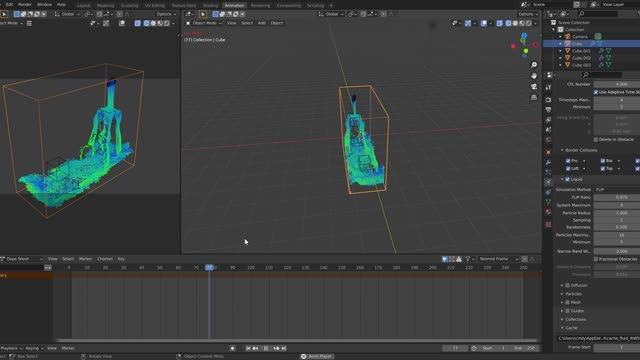The height and width of the screenshot is (360, 640).
Task: Open the Modifiers properties wrench icon
Action: pyautogui.click(x=548, y=162)
